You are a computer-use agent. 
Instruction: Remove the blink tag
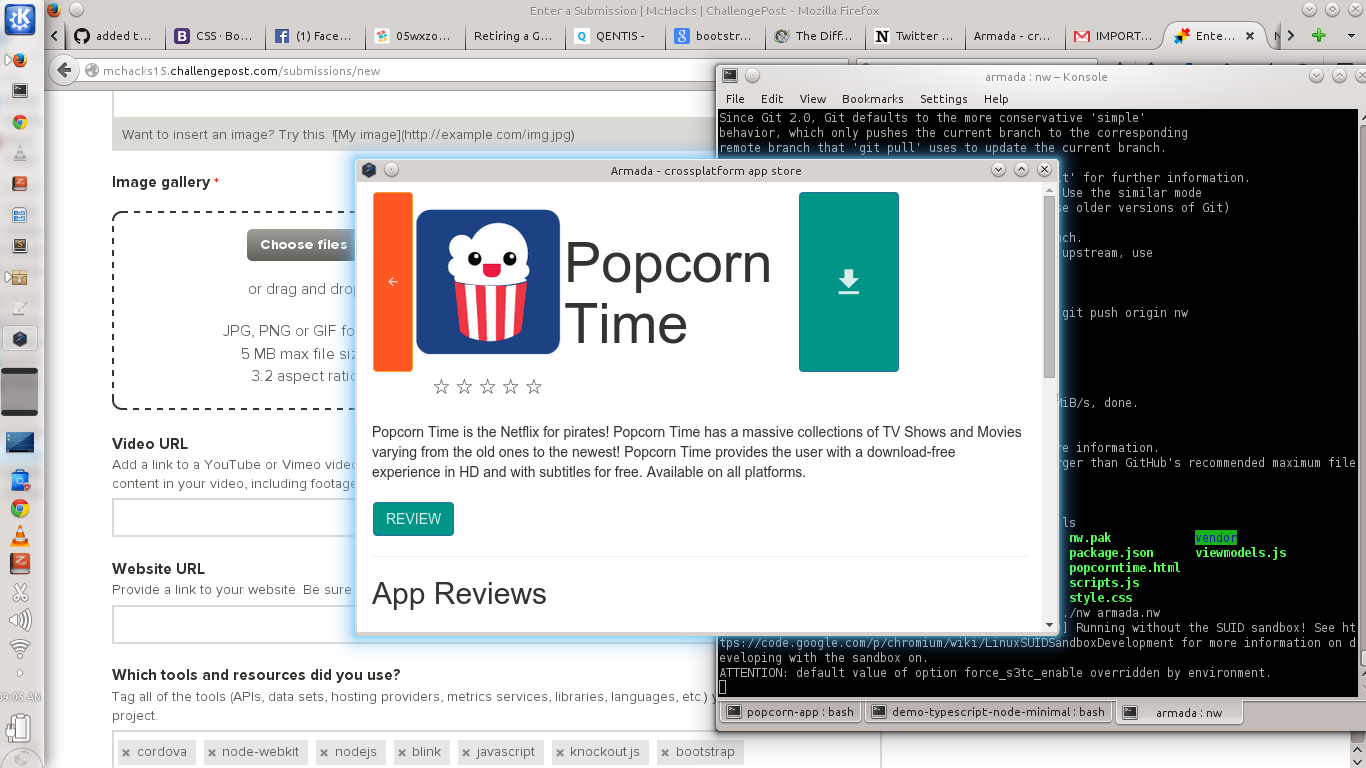coord(401,753)
